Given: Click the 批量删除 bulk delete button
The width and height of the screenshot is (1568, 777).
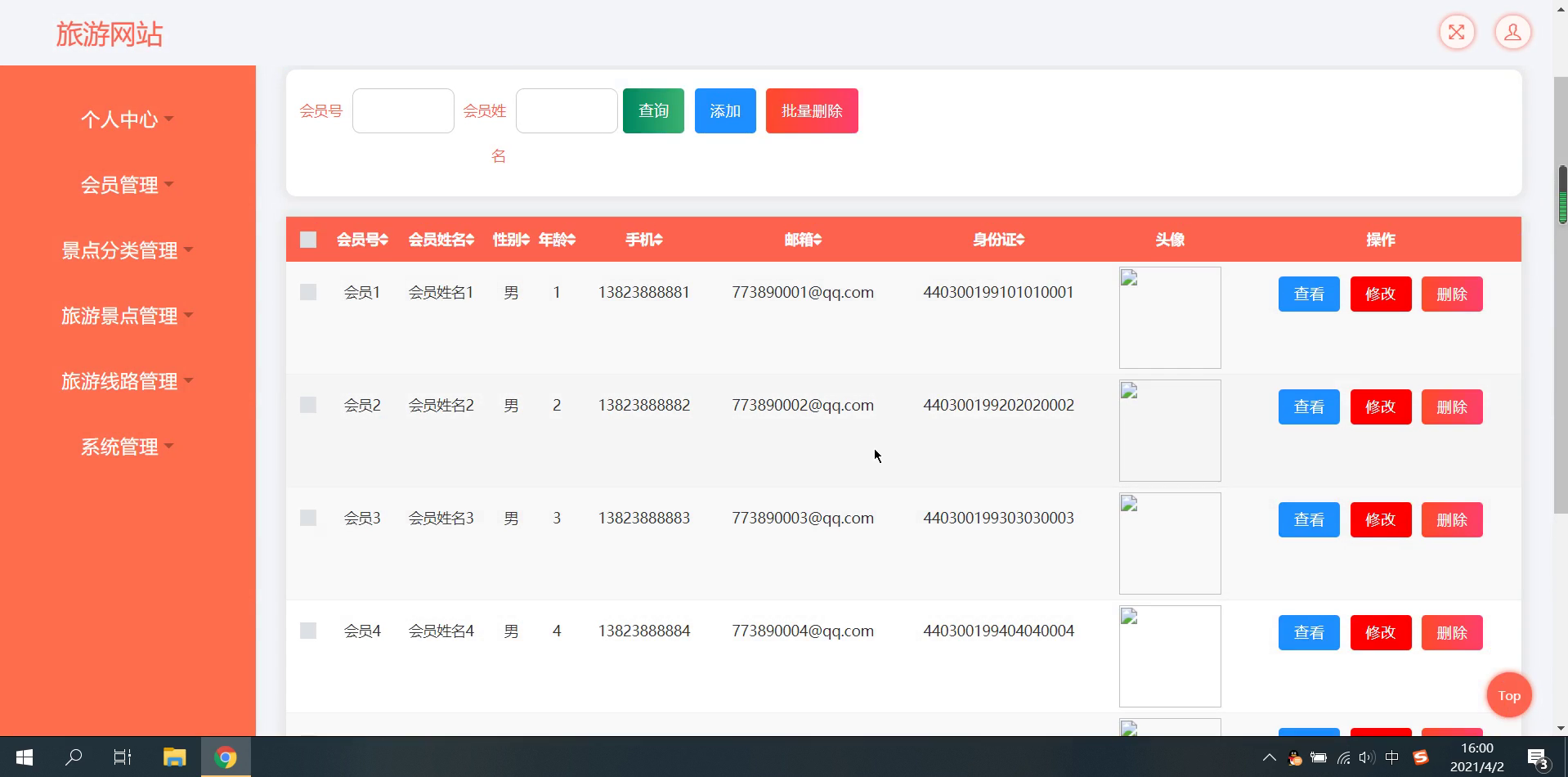Looking at the screenshot, I should pyautogui.click(x=812, y=110).
